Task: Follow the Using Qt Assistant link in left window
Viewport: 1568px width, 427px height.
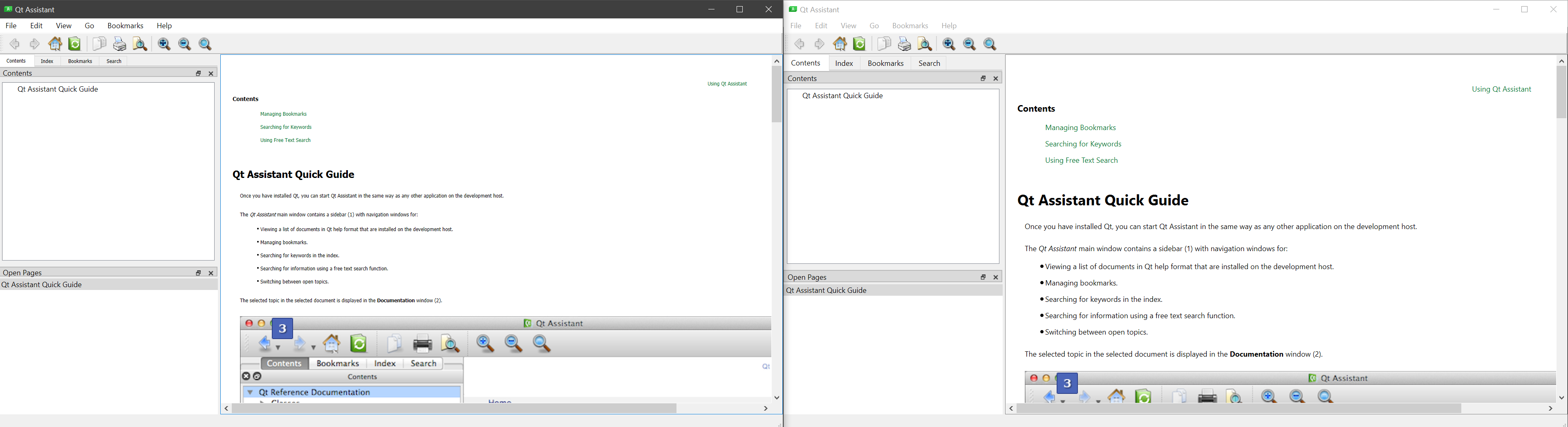Action: coord(727,84)
